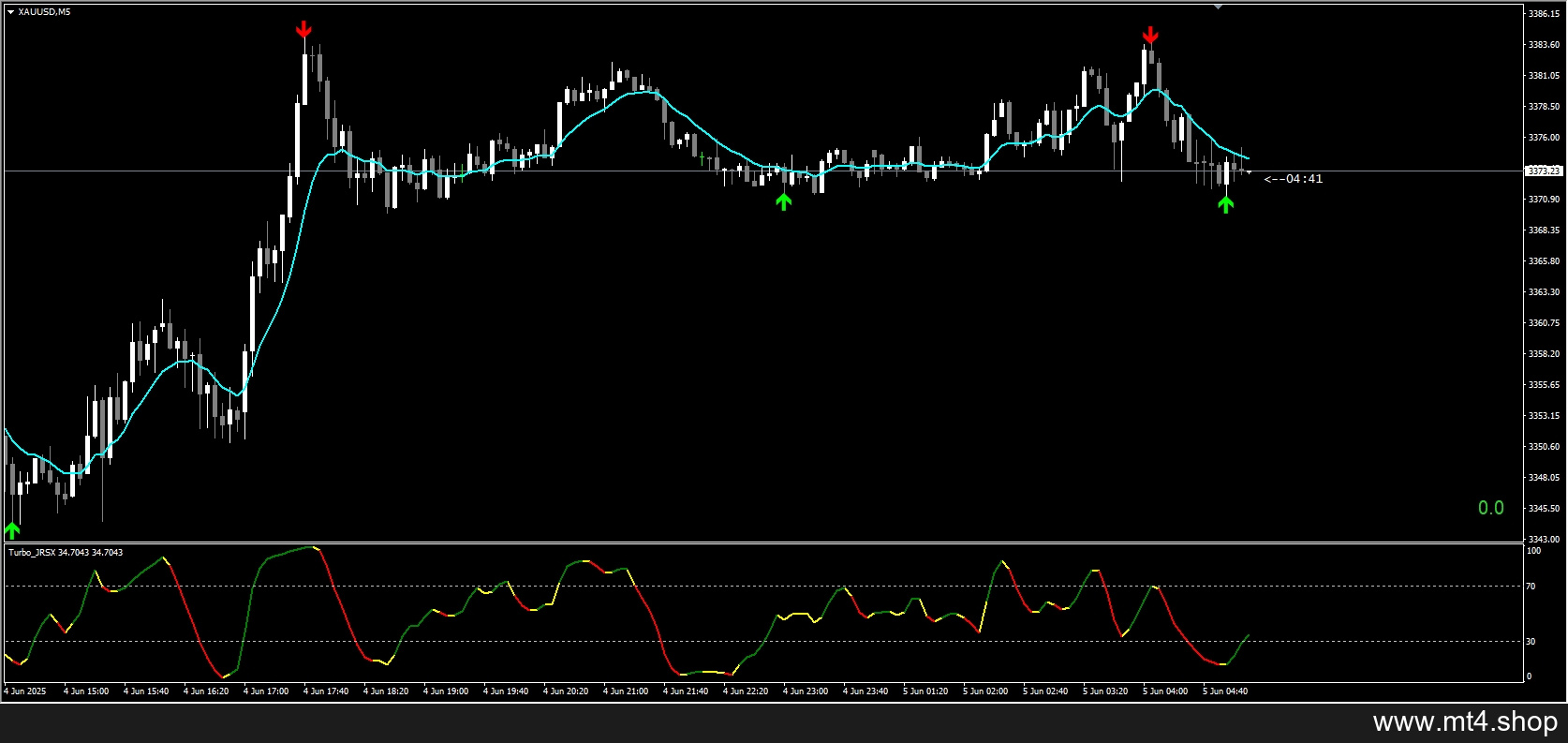Image resolution: width=1568 pixels, height=743 pixels.
Task: Click the 4 Jun 23:40 time label
Action: [865, 691]
